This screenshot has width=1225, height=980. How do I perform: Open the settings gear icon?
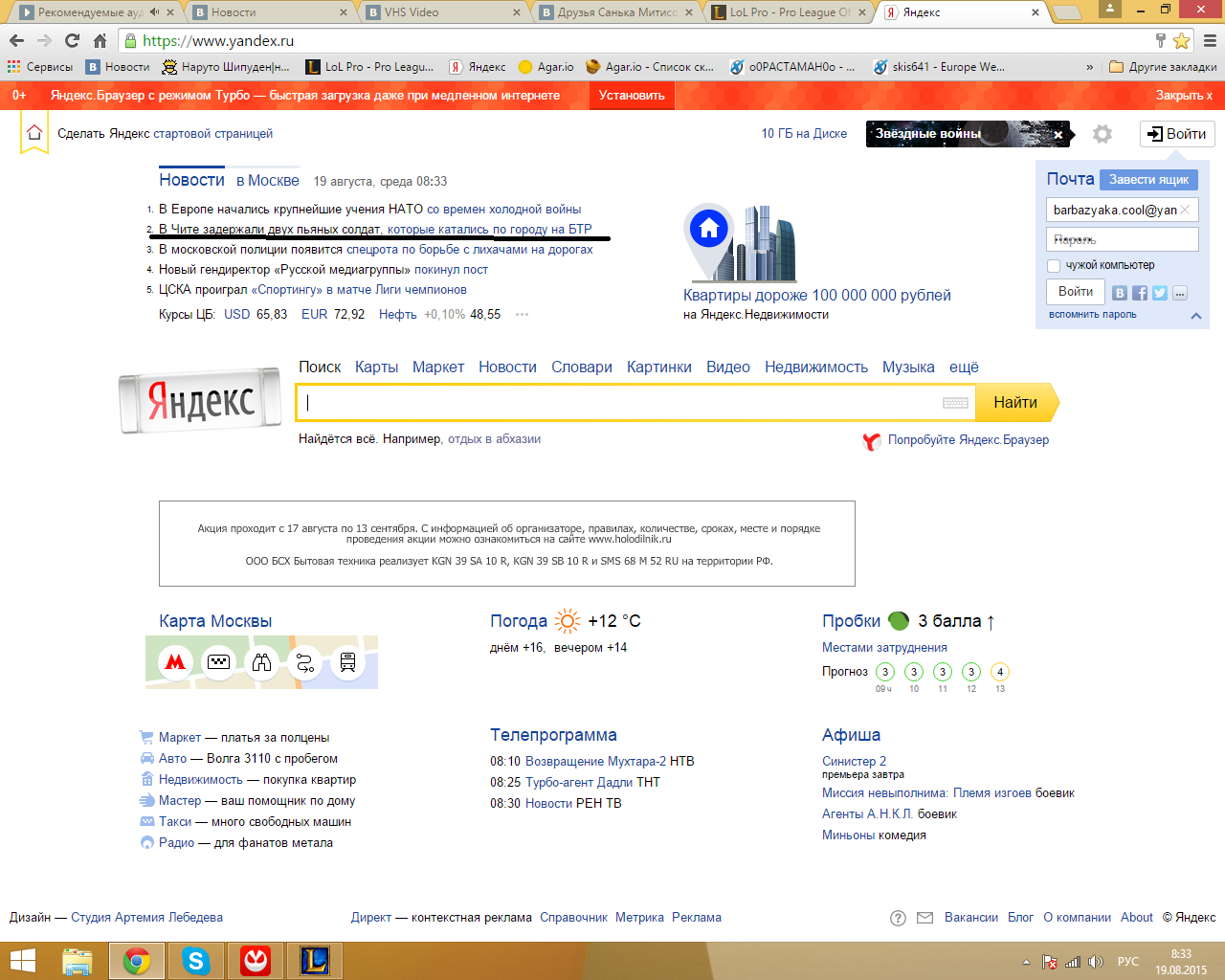coord(1102,134)
